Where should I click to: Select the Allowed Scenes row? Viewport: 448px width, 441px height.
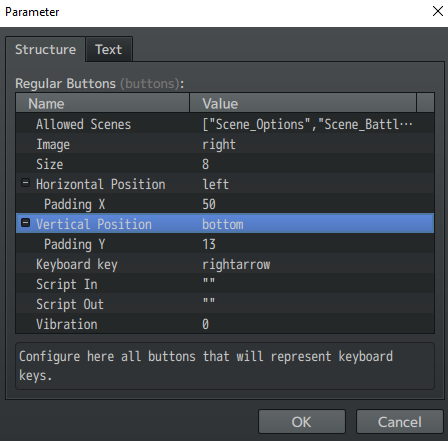(225, 124)
